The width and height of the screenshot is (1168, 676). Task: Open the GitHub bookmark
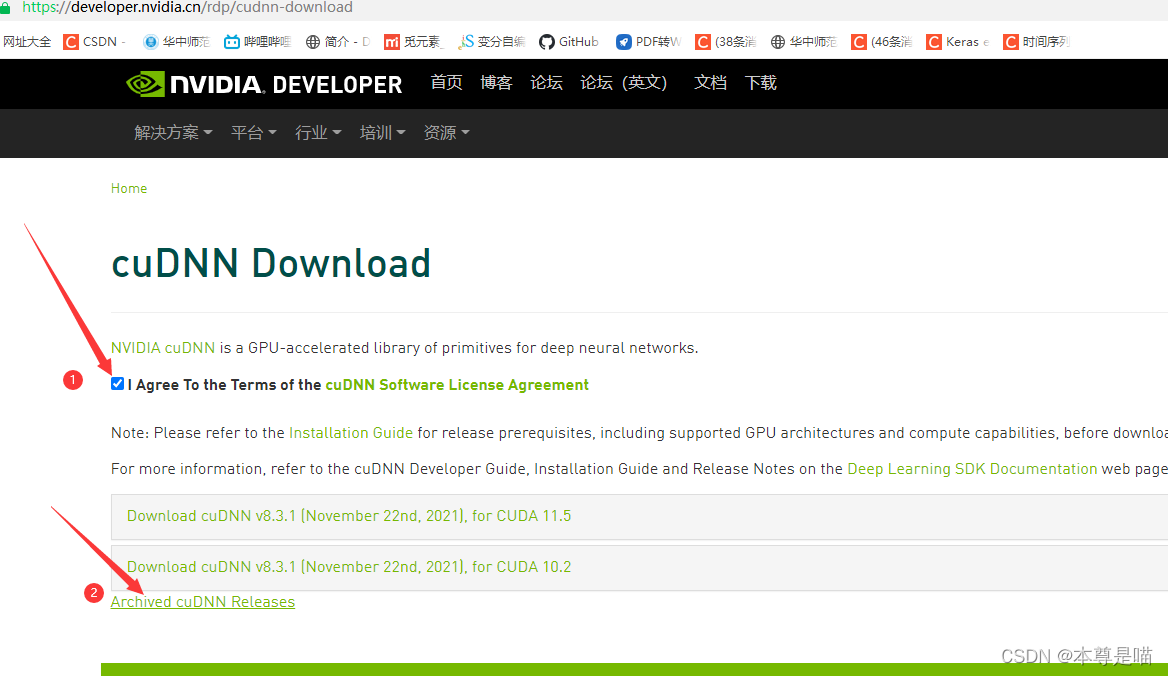[569, 42]
